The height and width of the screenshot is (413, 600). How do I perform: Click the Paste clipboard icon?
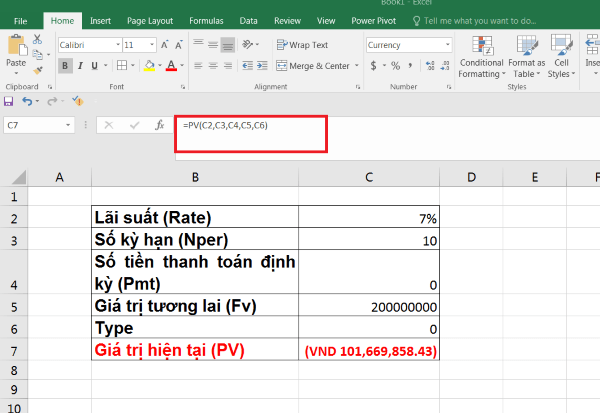tap(17, 45)
